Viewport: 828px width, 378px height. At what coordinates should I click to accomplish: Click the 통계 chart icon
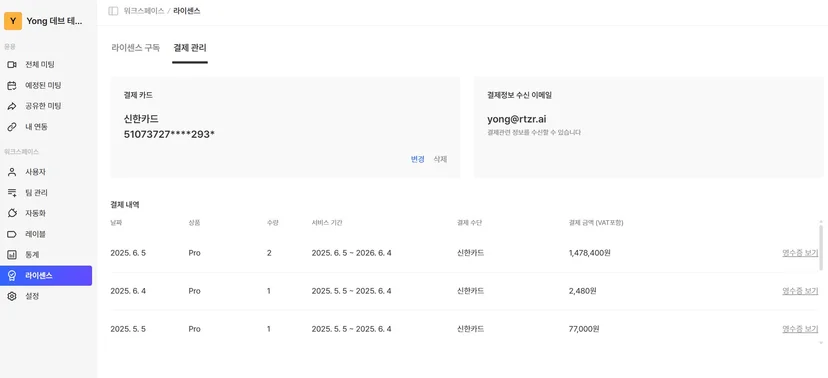pos(12,254)
